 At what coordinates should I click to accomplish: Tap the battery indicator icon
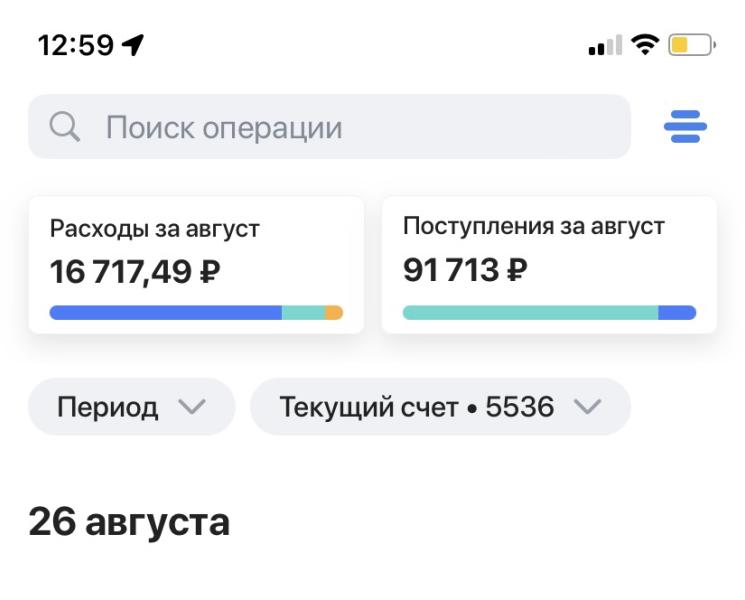coord(692,45)
